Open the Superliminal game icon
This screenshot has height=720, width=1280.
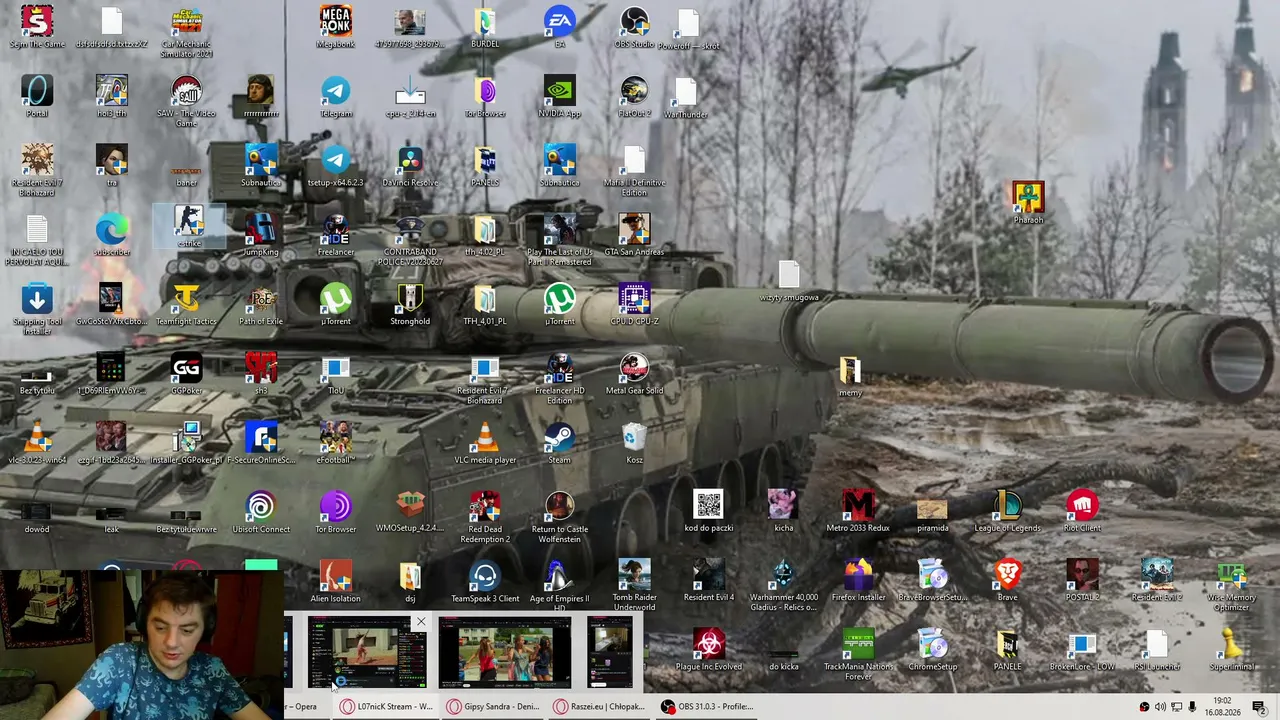(x=1231, y=650)
